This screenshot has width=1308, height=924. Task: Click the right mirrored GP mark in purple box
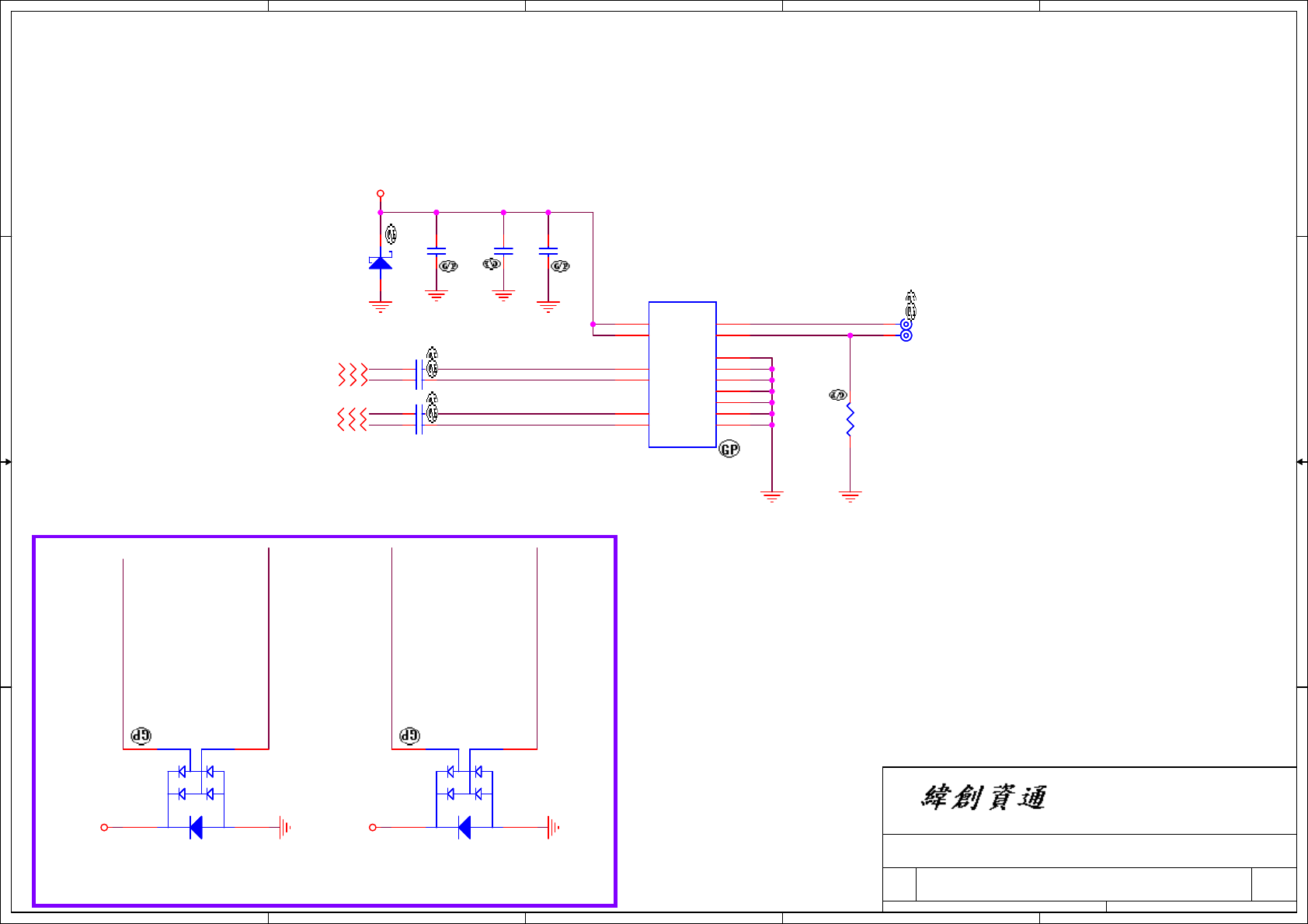coord(409,735)
